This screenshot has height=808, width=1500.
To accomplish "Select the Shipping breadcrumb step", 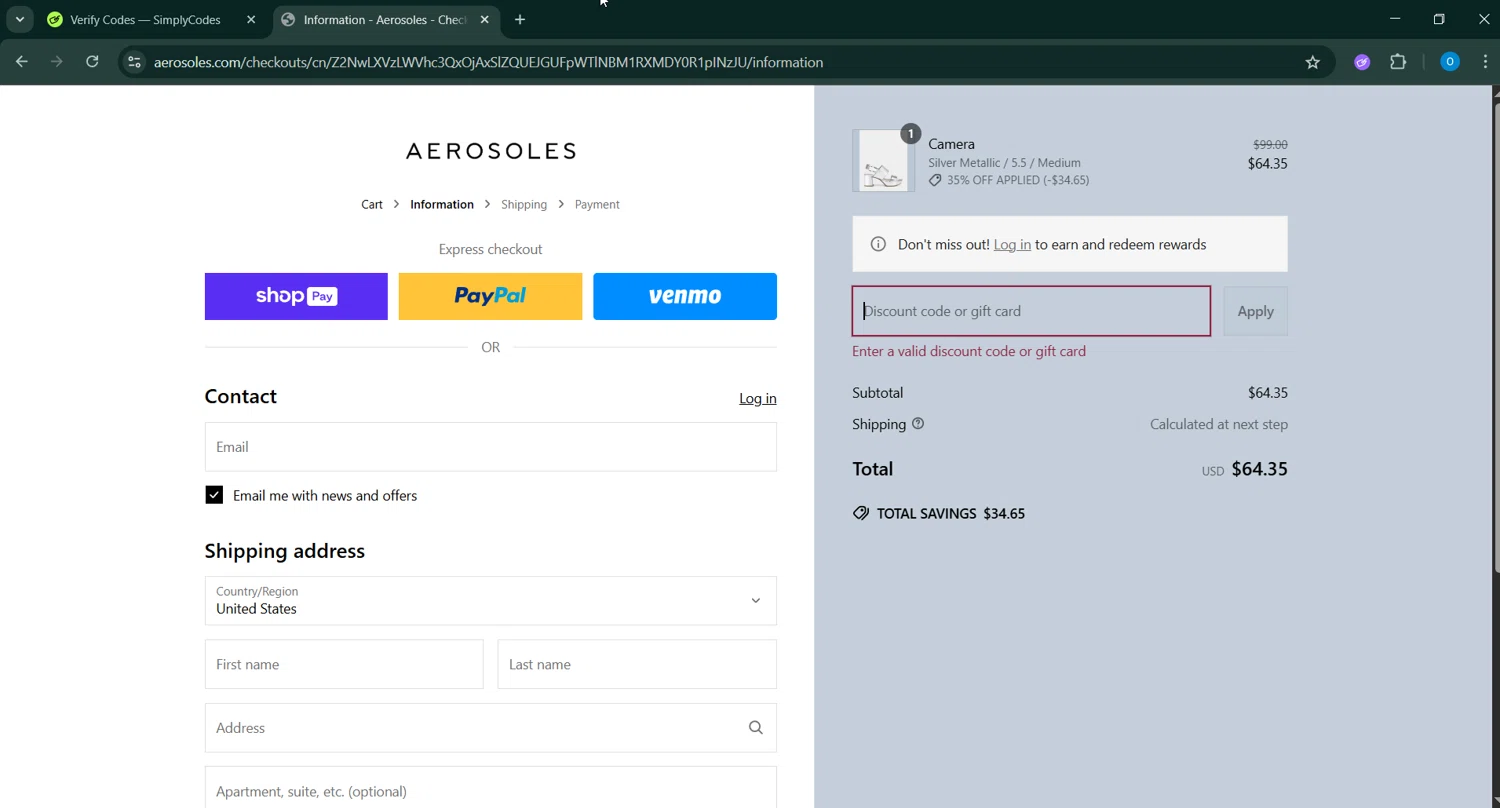I will coord(524,204).
